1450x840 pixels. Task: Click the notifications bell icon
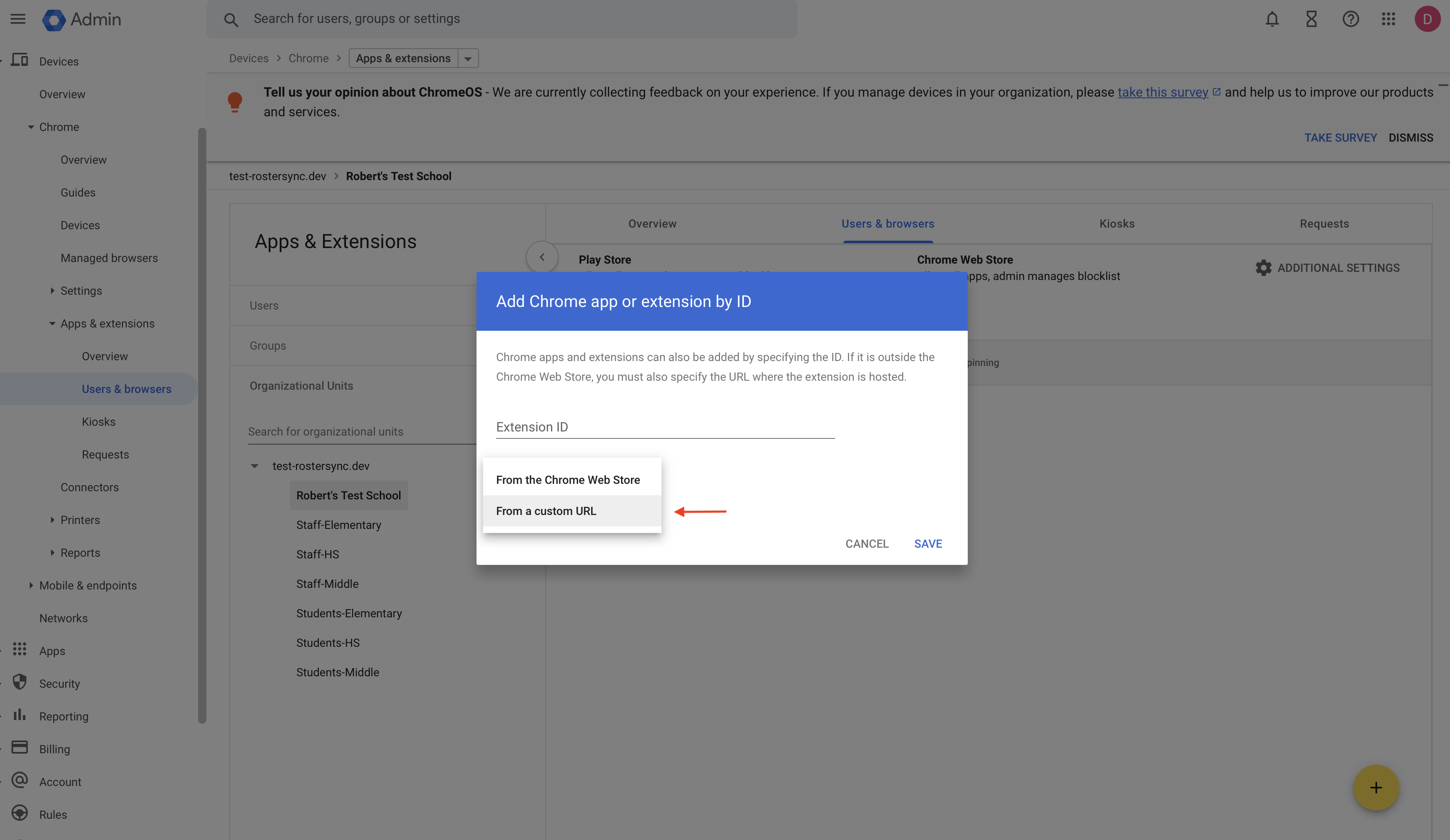click(1272, 18)
